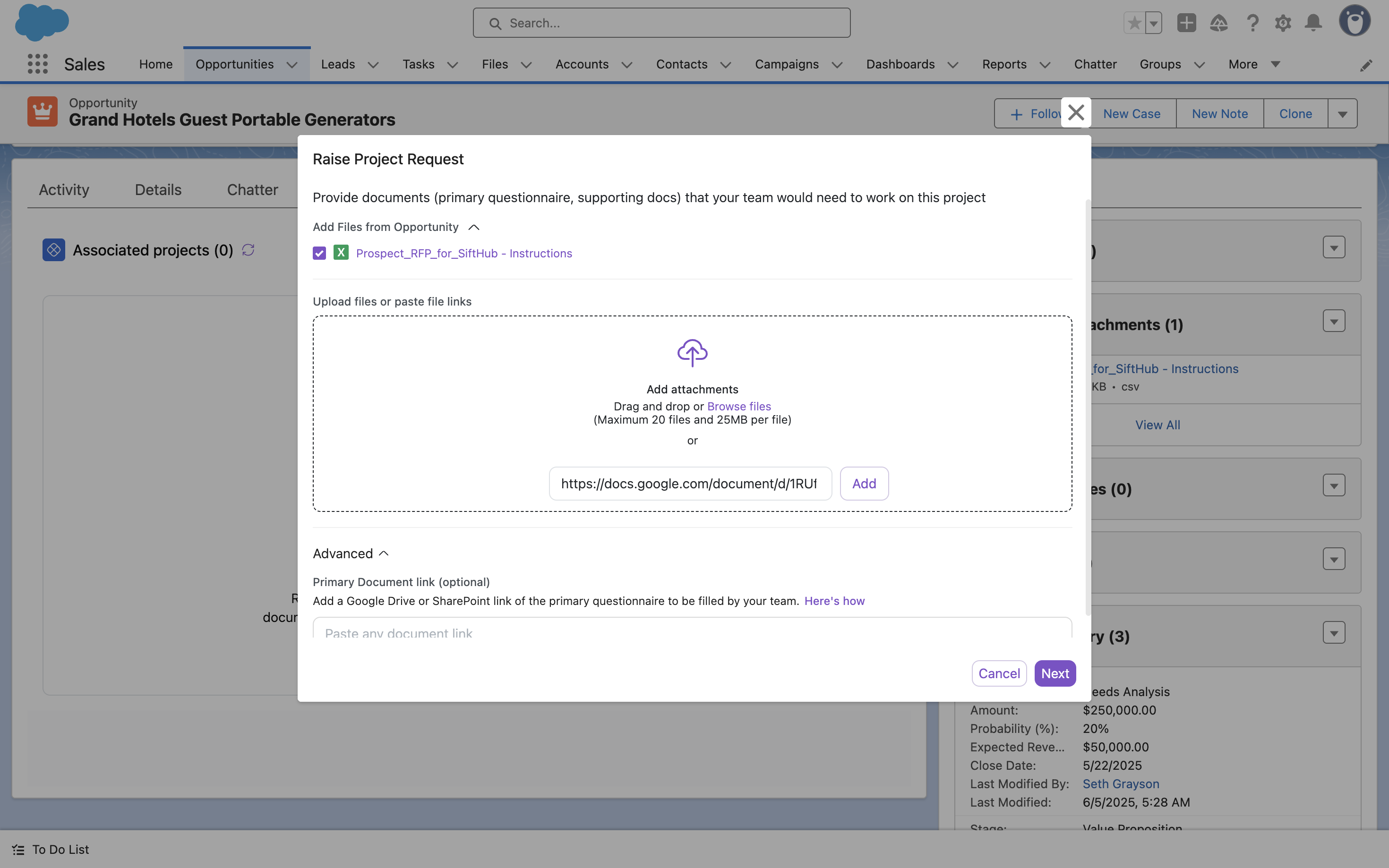This screenshot has height=868, width=1389.
Task: Click the notifications bell icon
Action: point(1312,23)
